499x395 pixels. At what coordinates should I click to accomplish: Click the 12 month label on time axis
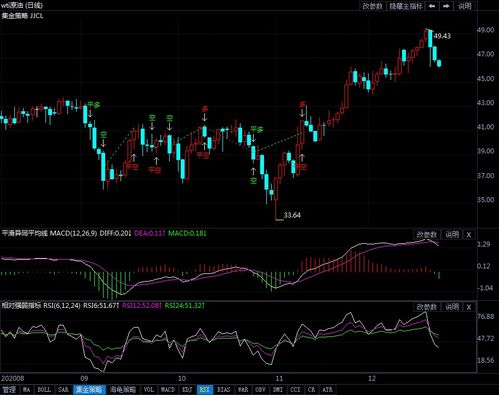(x=371, y=378)
